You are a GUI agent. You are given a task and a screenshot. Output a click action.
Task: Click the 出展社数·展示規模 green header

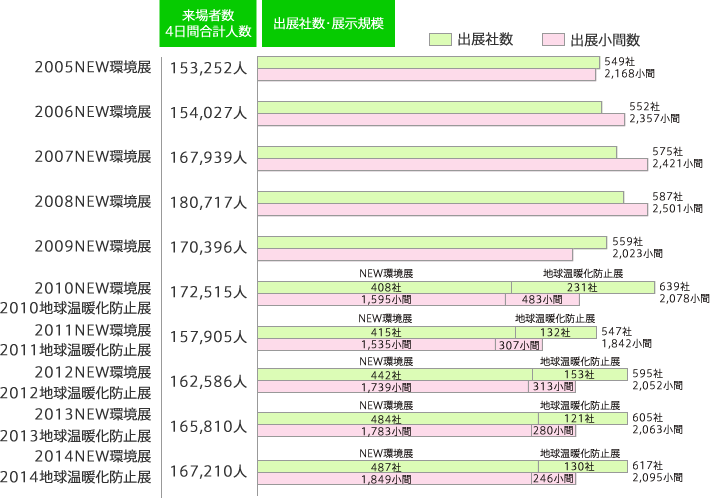click(x=328, y=23)
